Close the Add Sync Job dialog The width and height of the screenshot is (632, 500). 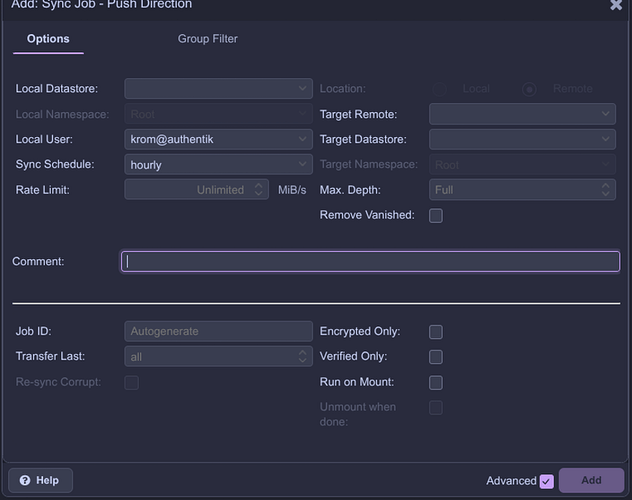(x=616, y=5)
